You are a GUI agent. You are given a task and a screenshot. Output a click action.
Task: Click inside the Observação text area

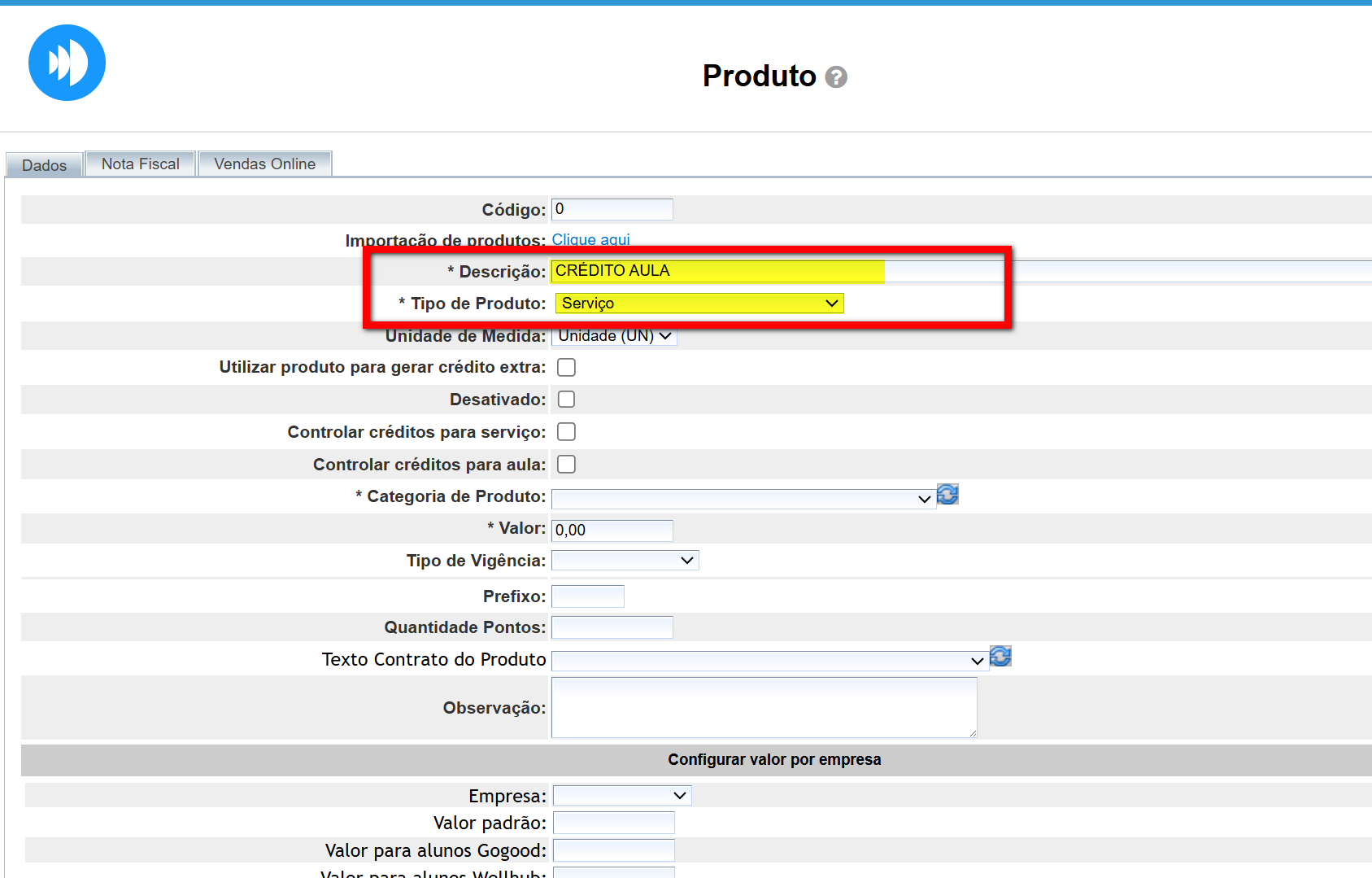click(x=763, y=708)
